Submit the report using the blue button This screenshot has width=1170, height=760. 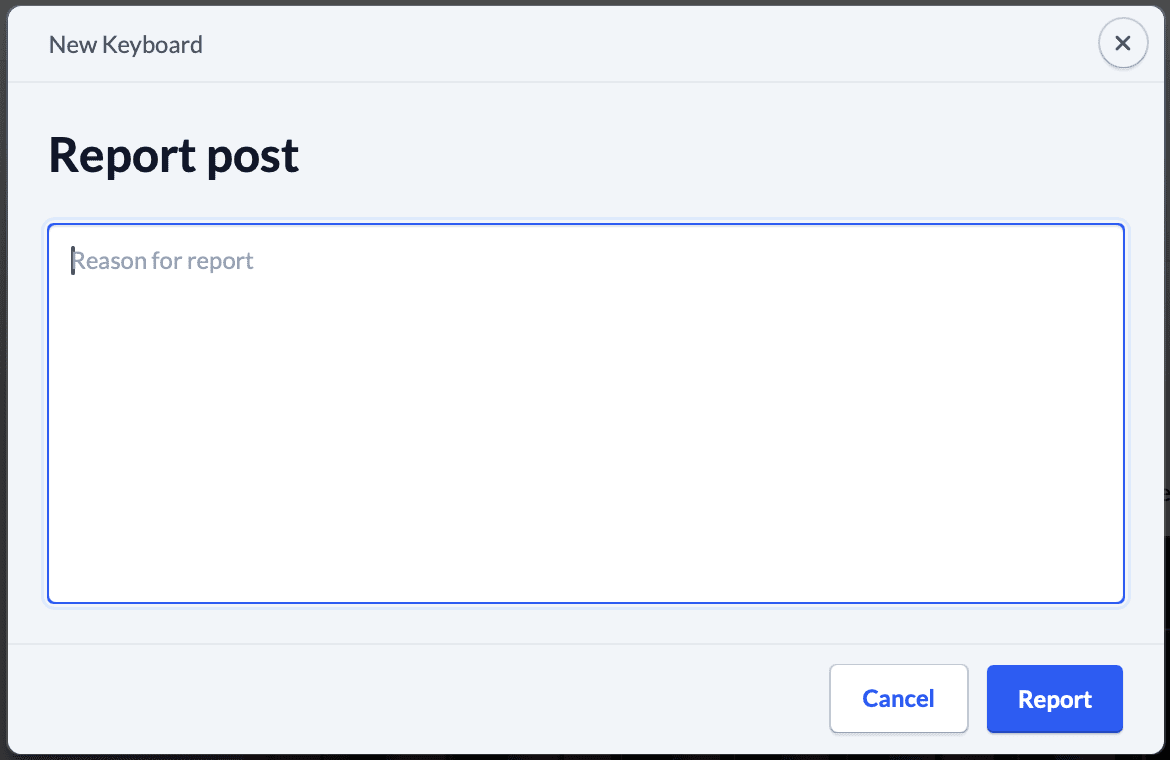point(1054,699)
